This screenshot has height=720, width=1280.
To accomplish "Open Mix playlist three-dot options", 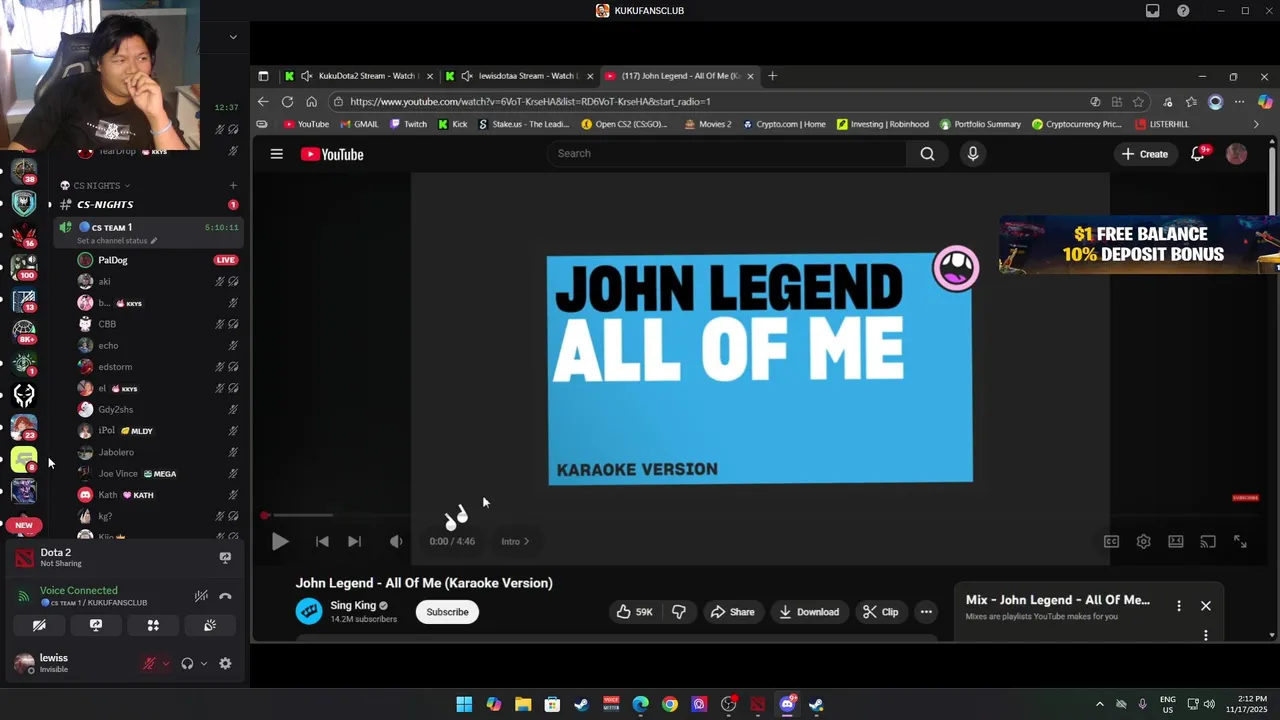I will 1179,606.
